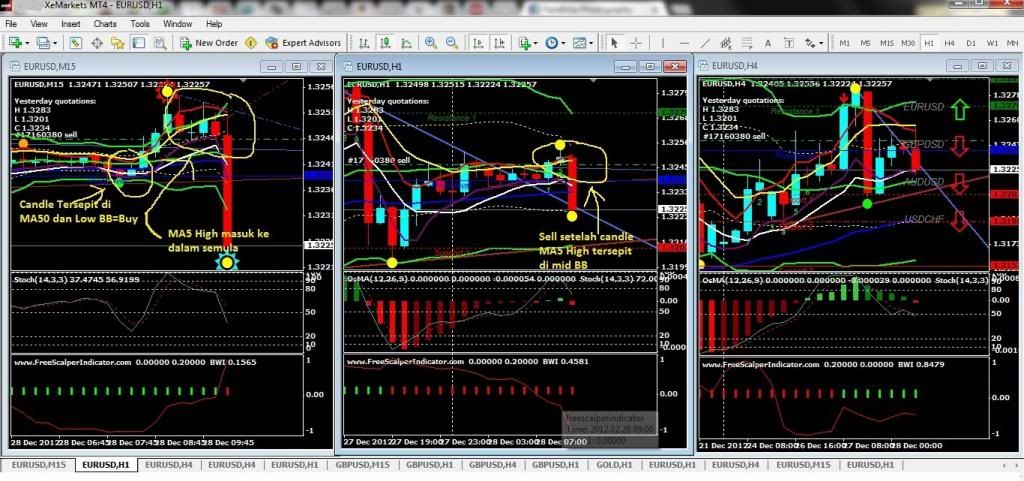Image resolution: width=1024 pixels, height=481 pixels.
Task: Select the Crosshair cursor tool
Action: [x=635, y=43]
